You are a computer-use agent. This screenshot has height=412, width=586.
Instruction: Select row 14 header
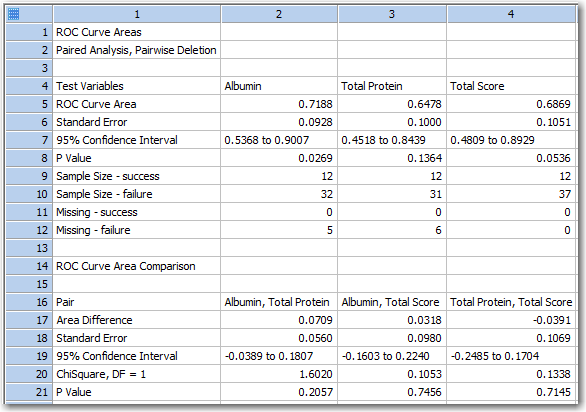click(29, 266)
